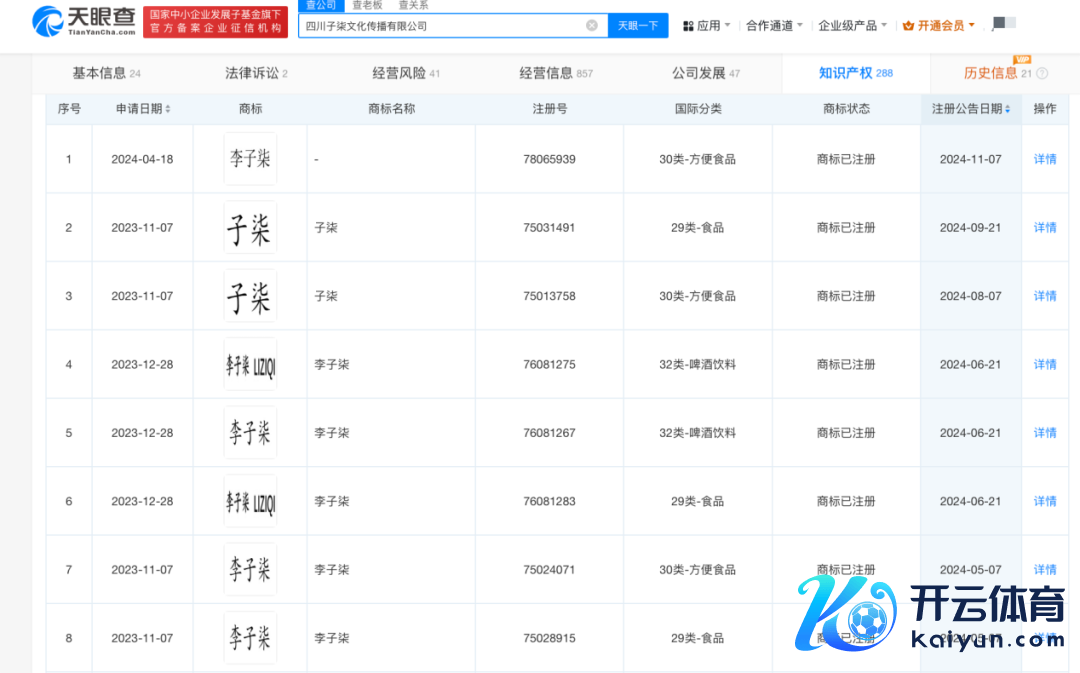Open 详情 for registration 75031491
The height and width of the screenshot is (673, 1080).
point(1045,227)
